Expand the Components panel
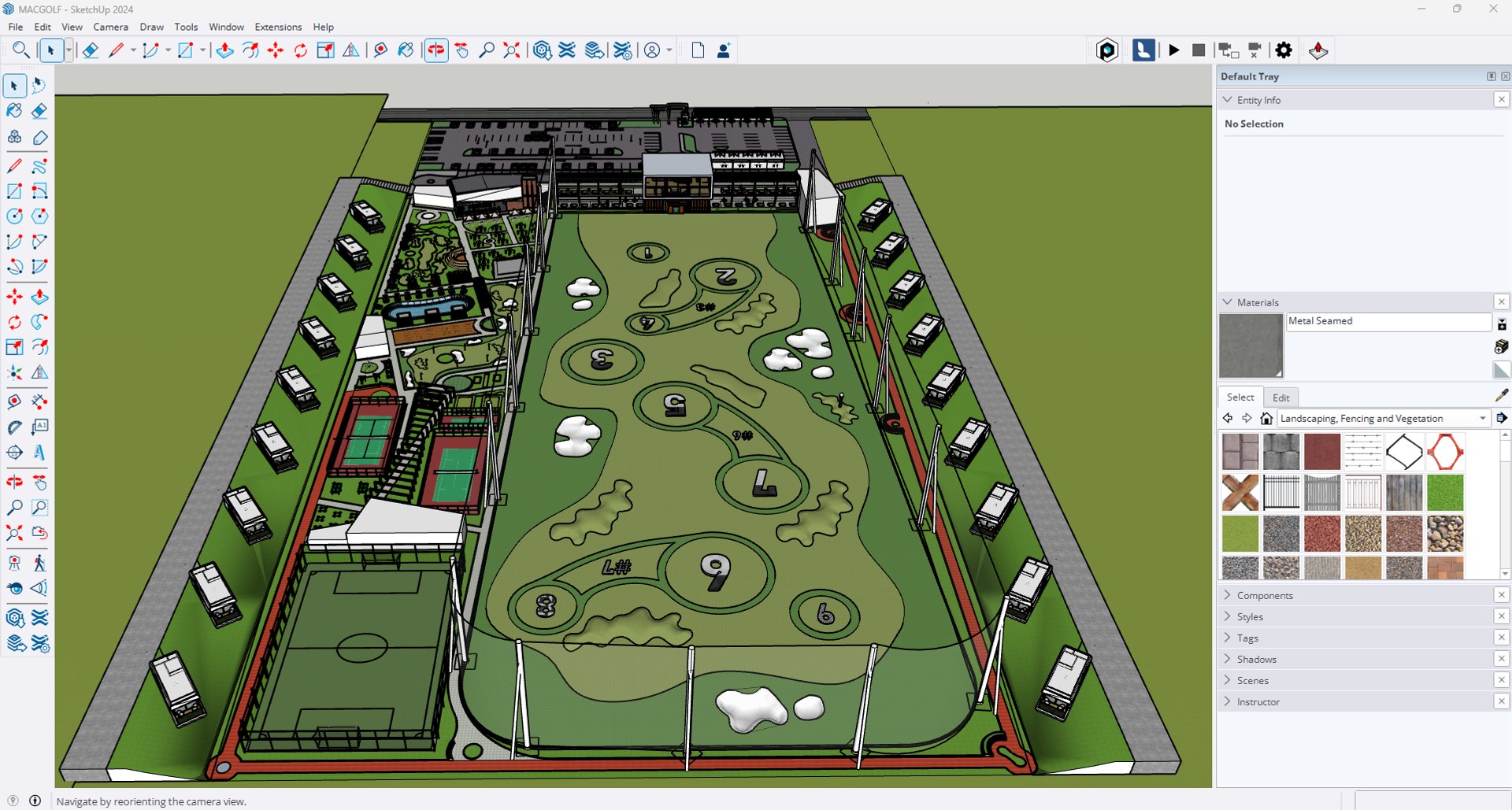Image resolution: width=1512 pixels, height=810 pixels. [x=1228, y=595]
